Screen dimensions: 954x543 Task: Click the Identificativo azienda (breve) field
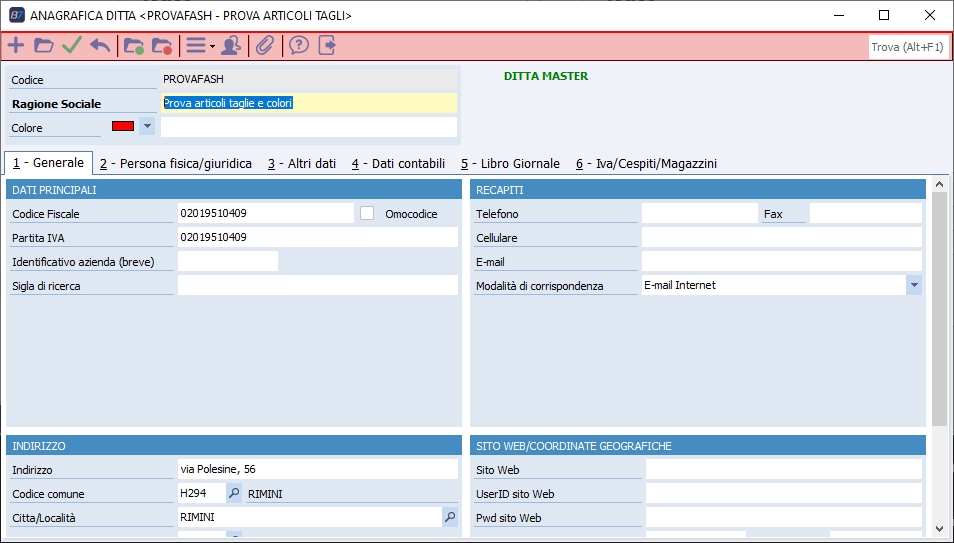[228, 261]
